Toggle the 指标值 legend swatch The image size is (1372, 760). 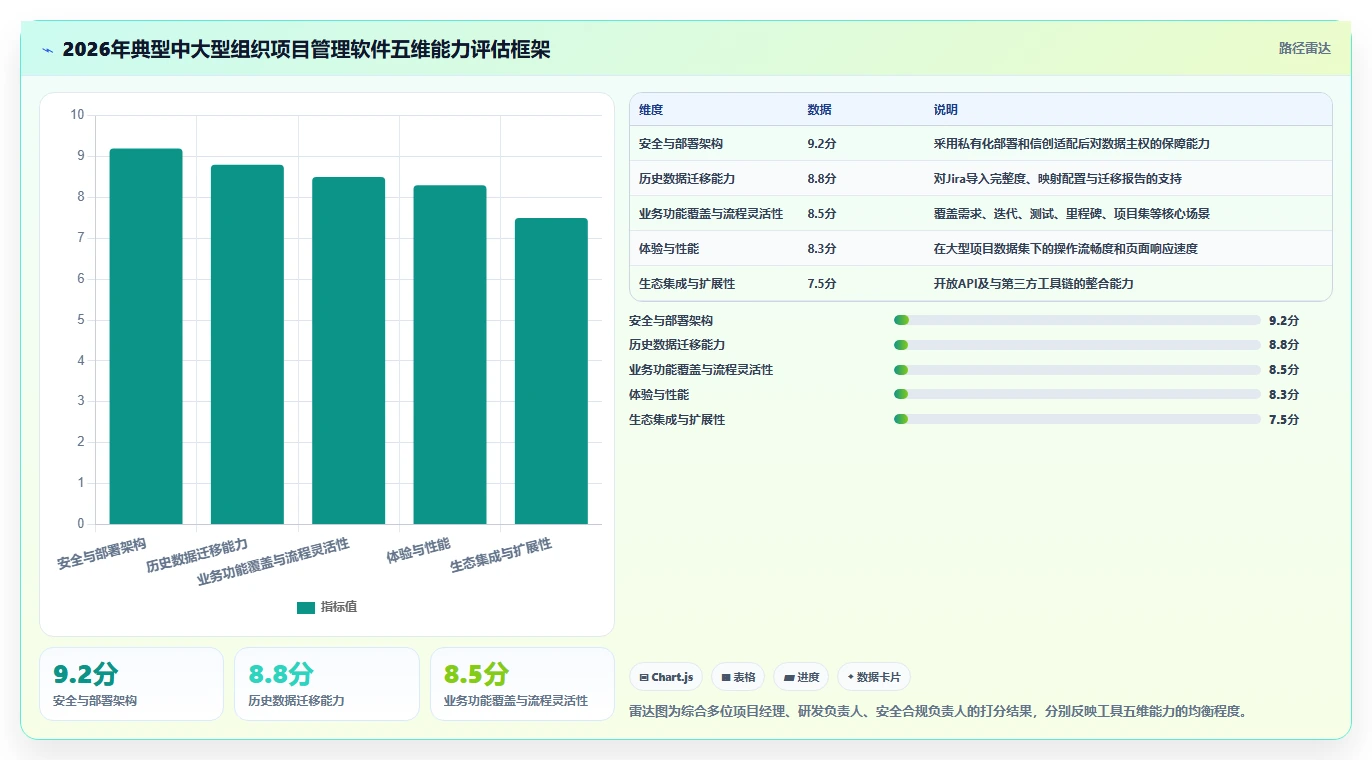306,608
